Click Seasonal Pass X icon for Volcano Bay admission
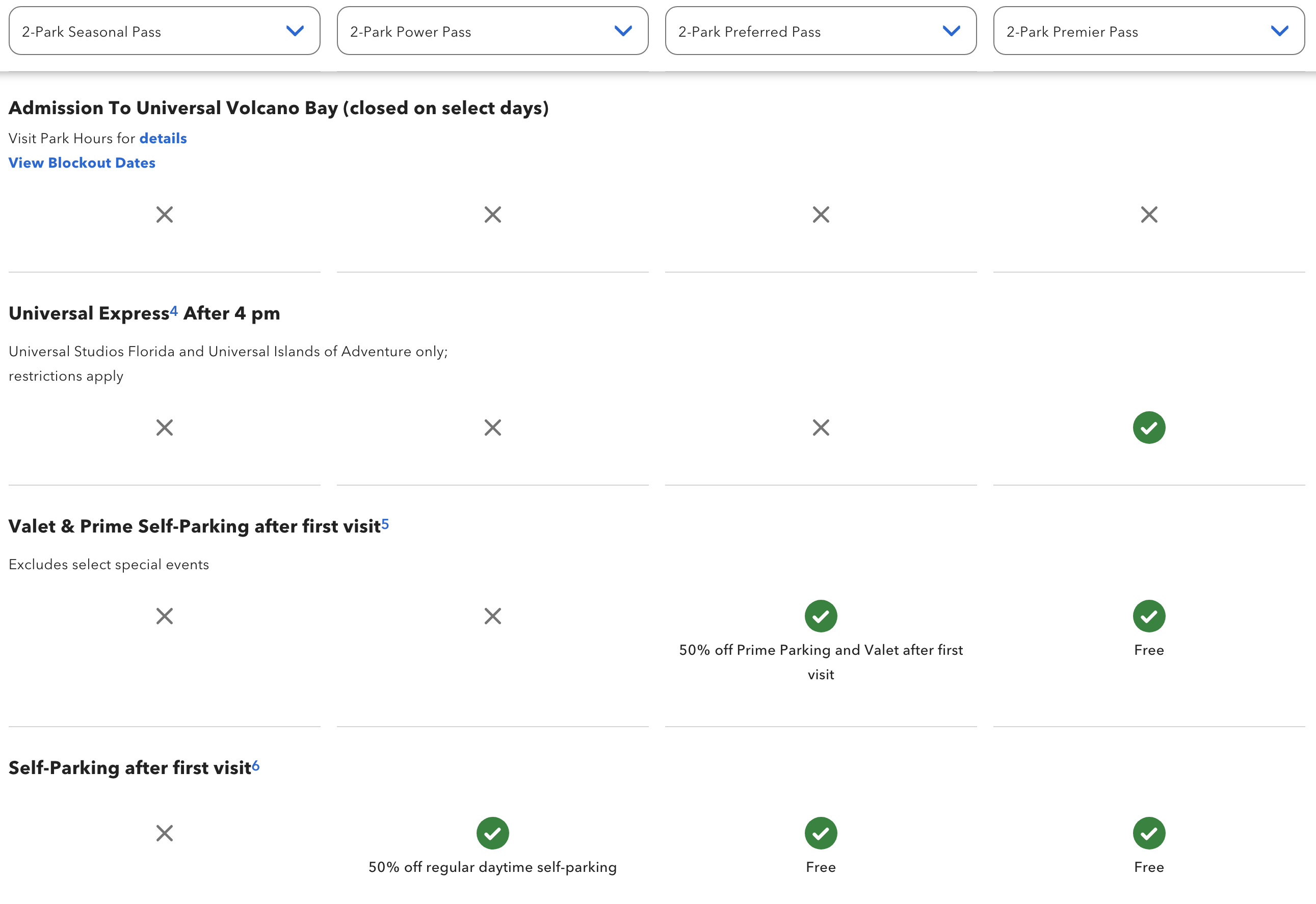This screenshot has height=904, width=1316. 164,215
